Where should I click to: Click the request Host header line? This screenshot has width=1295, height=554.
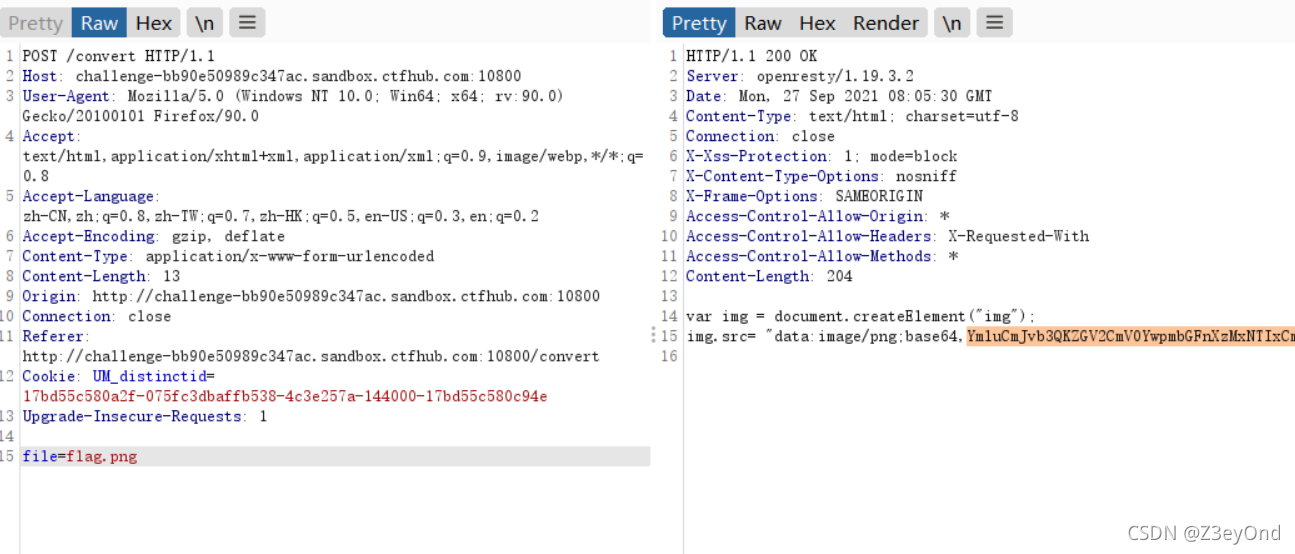272,76
